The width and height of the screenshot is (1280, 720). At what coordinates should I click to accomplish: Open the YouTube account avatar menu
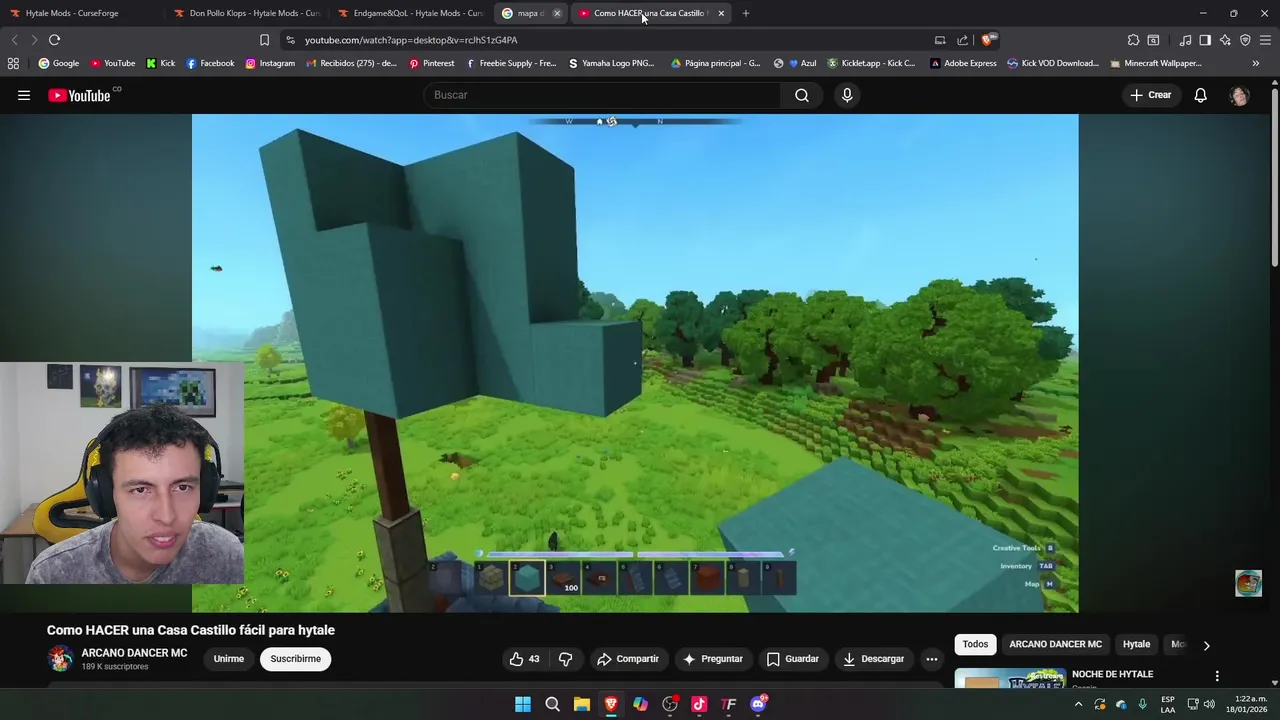pos(1239,95)
